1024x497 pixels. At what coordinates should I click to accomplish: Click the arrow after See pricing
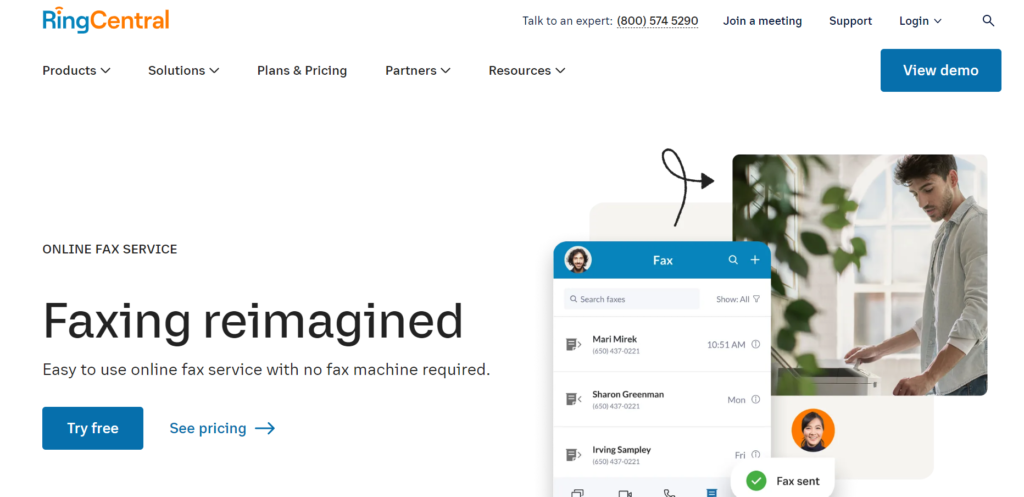click(x=264, y=428)
